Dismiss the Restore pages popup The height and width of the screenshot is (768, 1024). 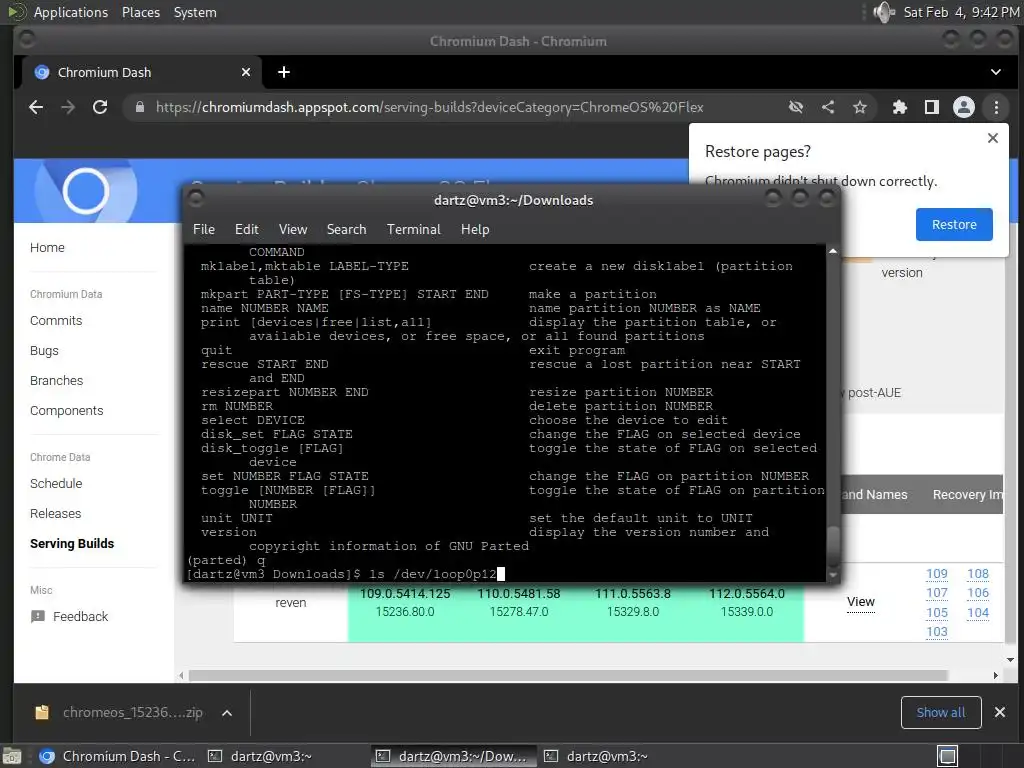click(993, 138)
